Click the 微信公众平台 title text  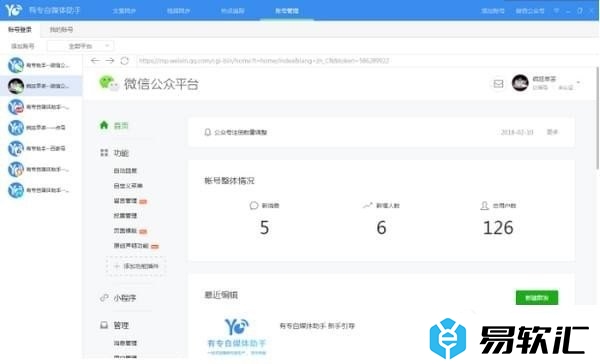point(161,84)
